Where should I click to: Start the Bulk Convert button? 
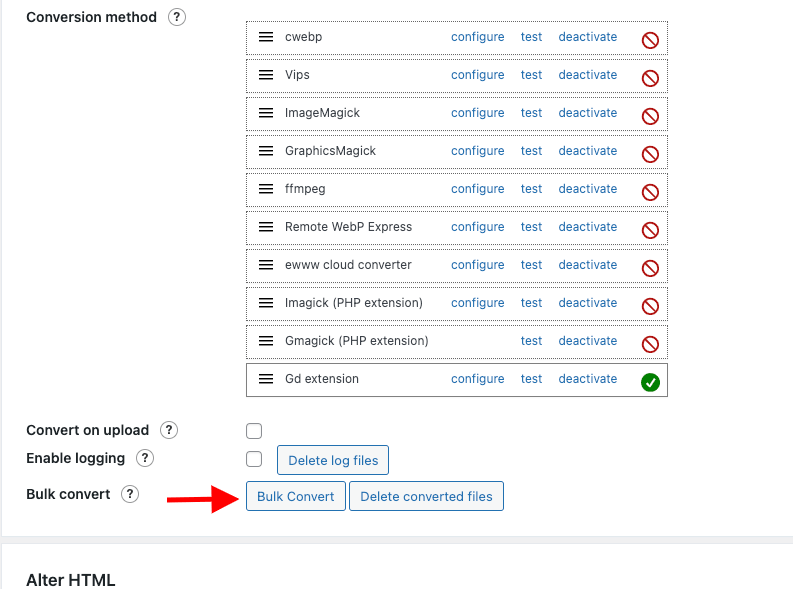(x=296, y=496)
